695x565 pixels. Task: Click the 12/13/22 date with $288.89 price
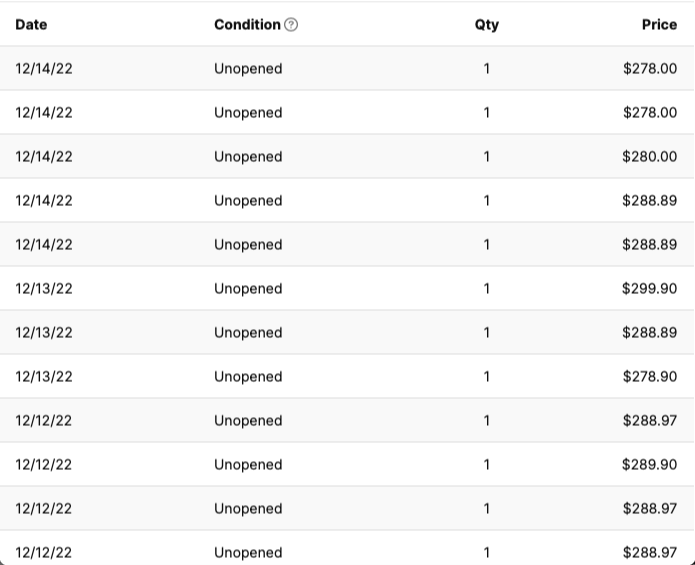(x=43, y=332)
